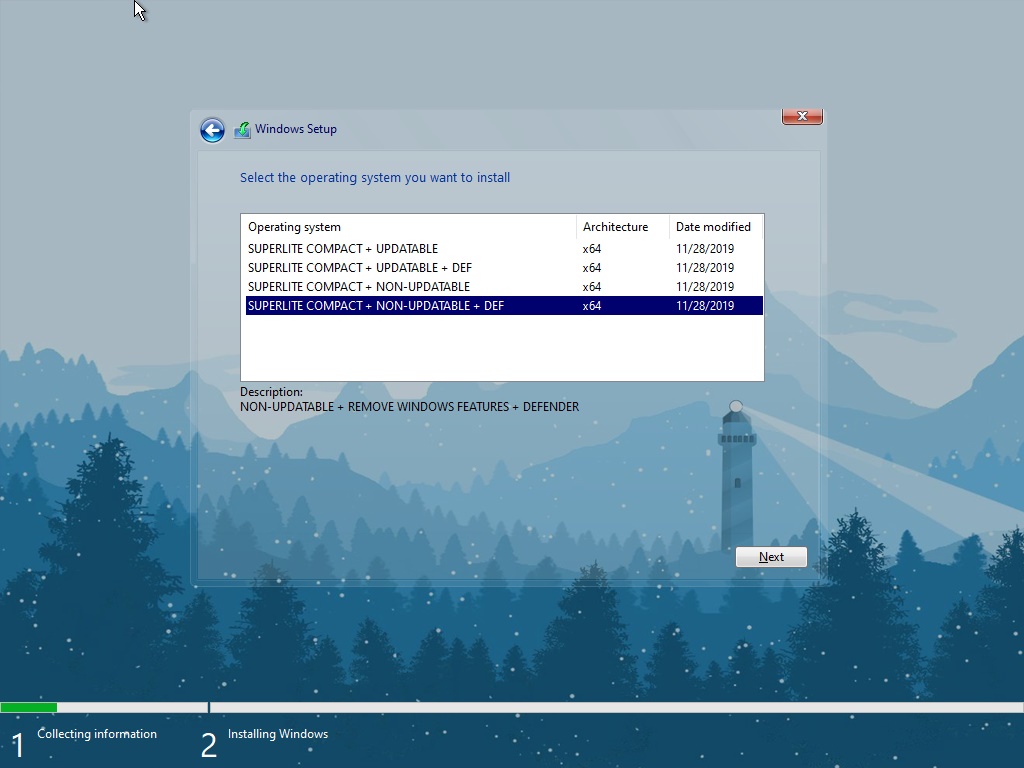Click the setup progress bar at the bottom
1024x768 pixels.
(x=512, y=707)
